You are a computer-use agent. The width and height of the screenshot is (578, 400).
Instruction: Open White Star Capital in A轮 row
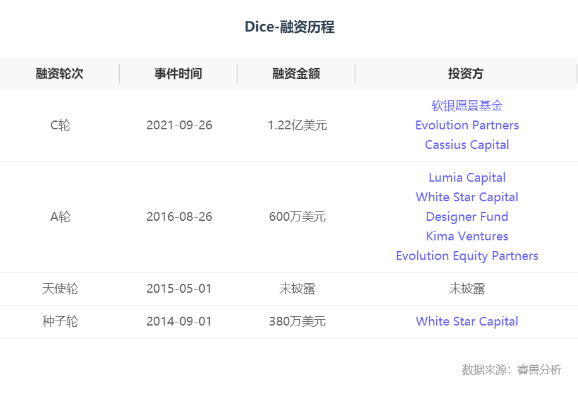point(467,197)
